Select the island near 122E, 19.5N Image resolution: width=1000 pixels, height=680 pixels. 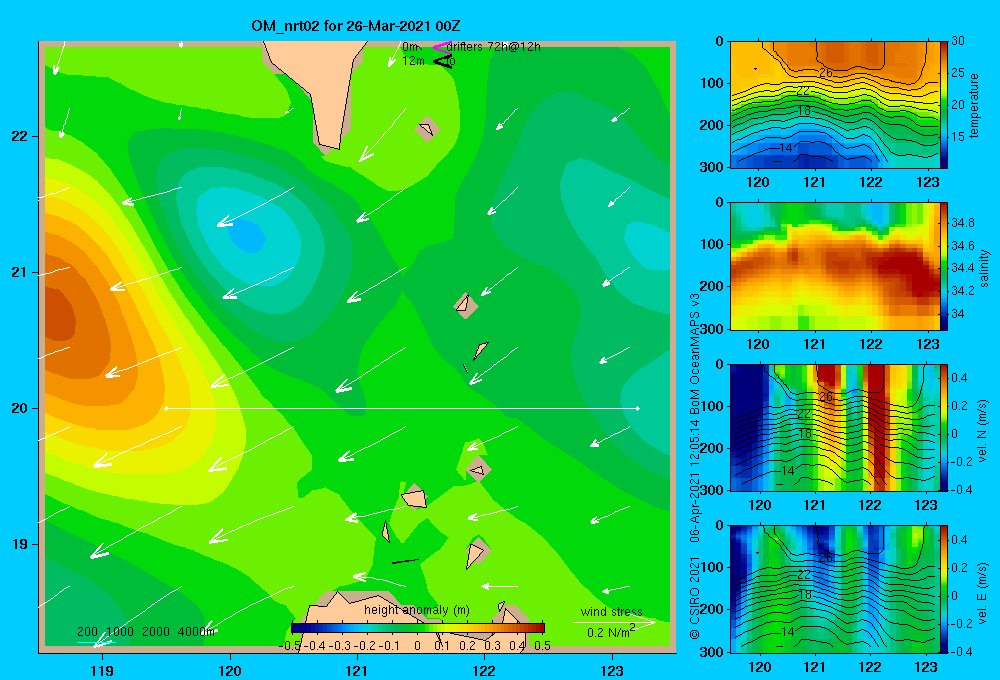pos(478,469)
